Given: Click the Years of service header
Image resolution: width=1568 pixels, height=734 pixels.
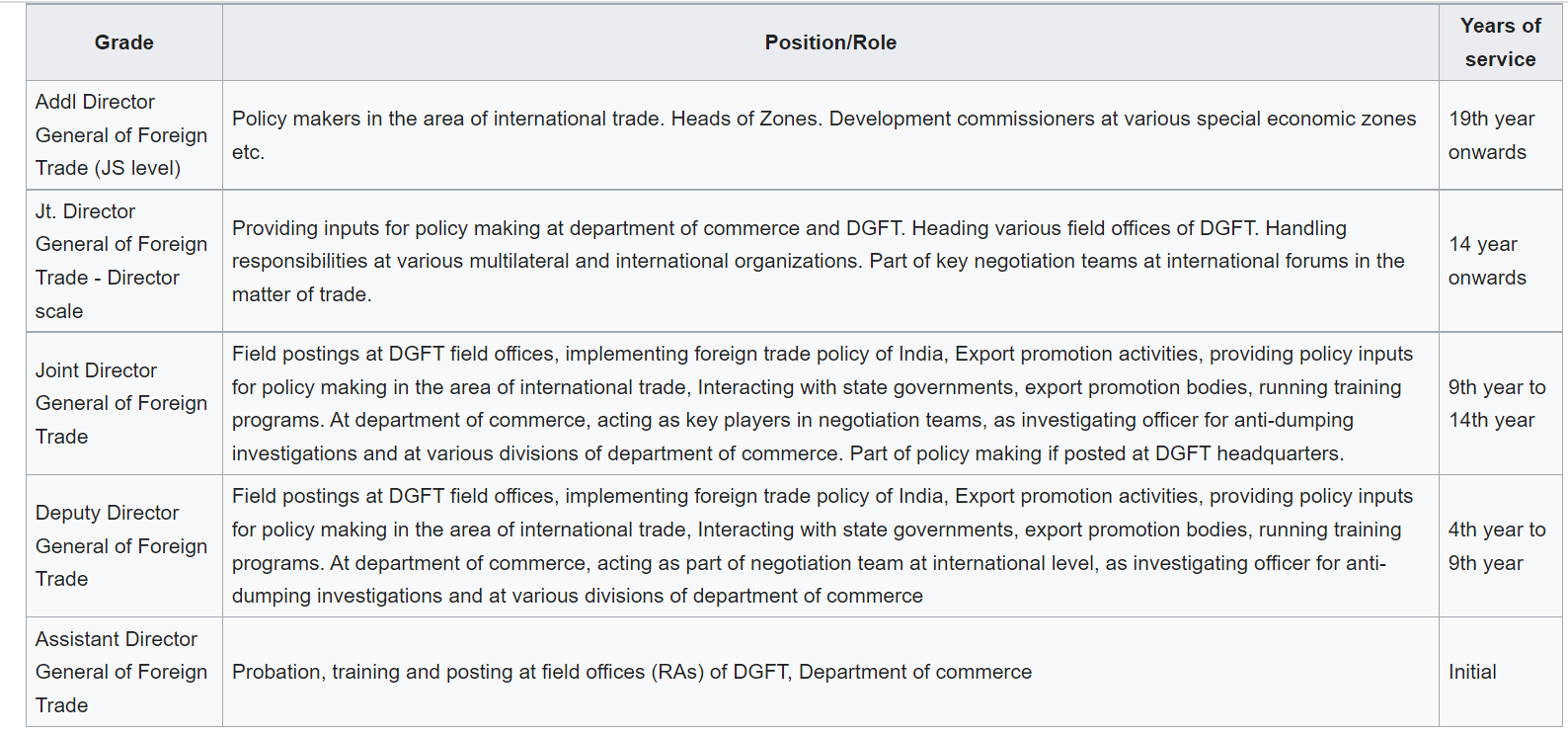Looking at the screenshot, I should coord(1499,42).
